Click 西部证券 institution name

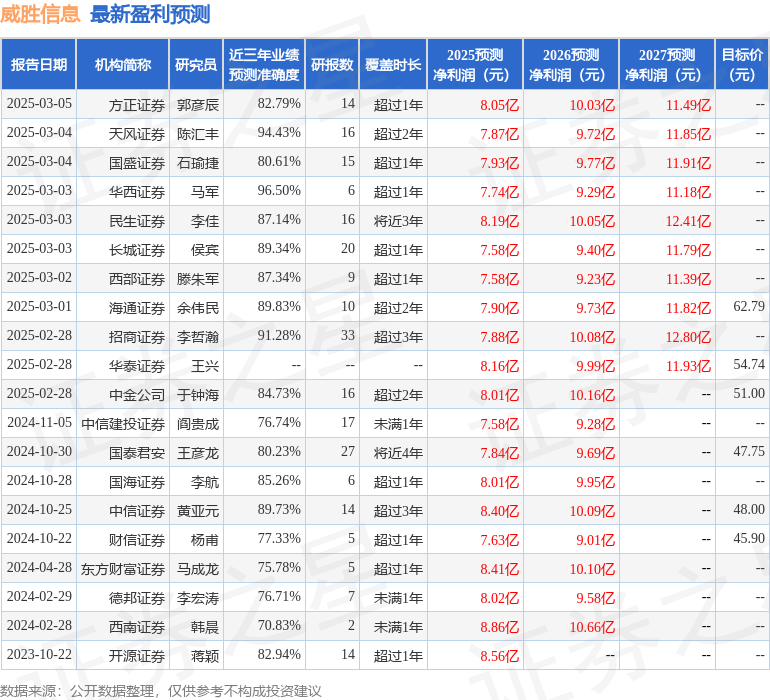[137, 279]
